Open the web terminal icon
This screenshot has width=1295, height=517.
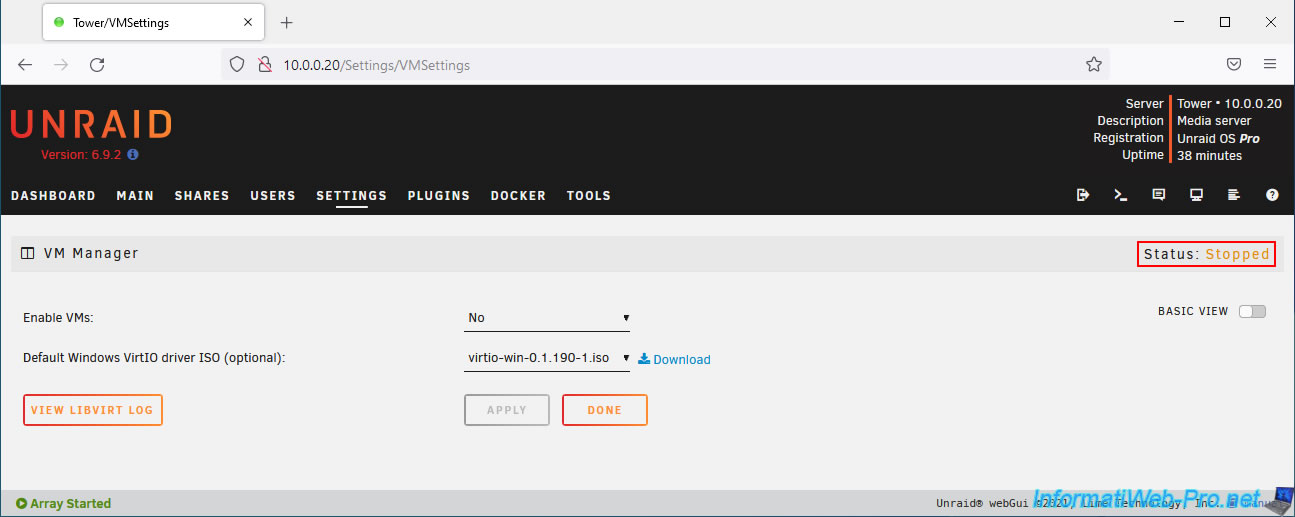click(1120, 196)
